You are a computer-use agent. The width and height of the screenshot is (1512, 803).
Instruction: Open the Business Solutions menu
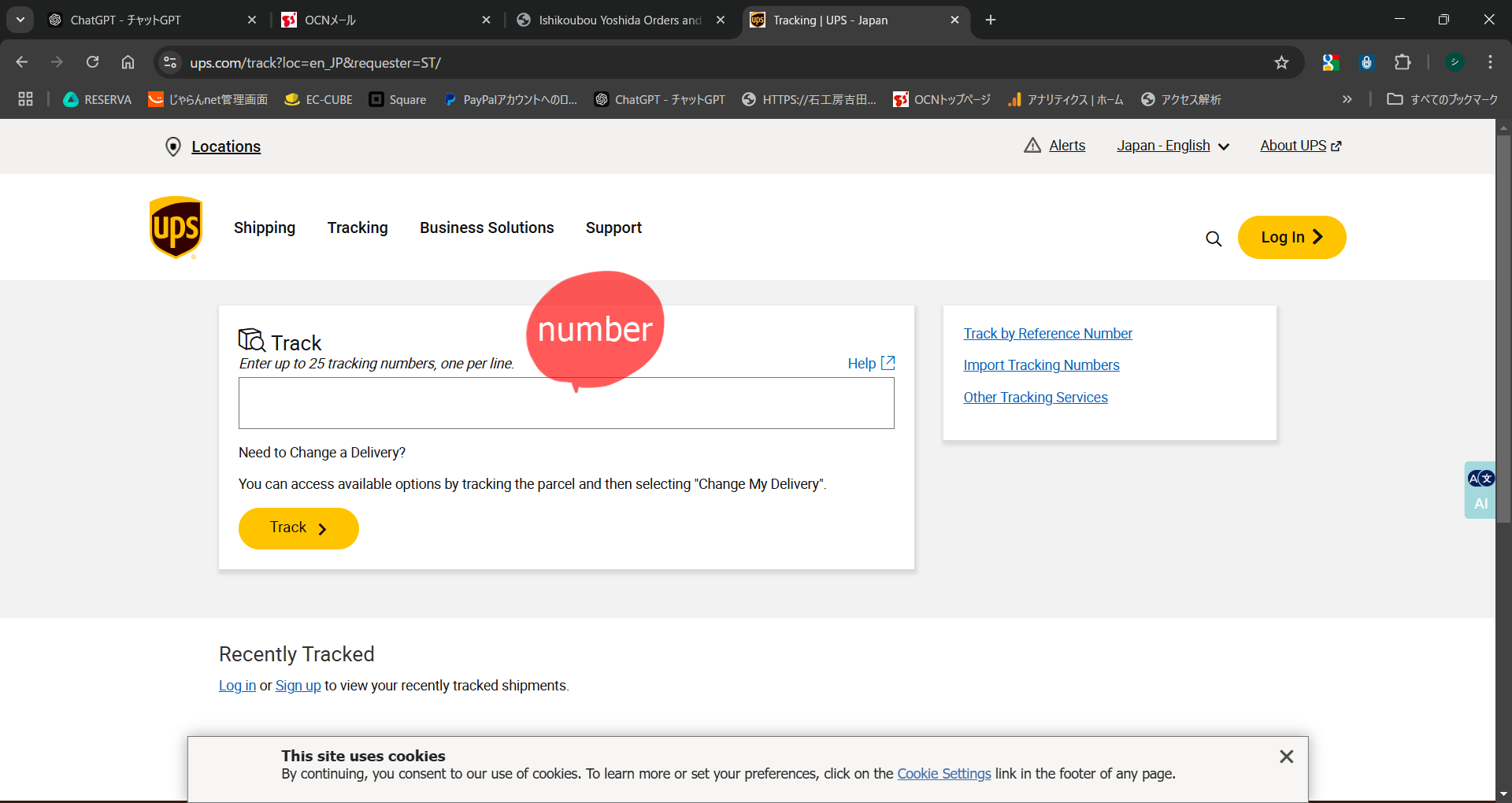pyautogui.click(x=487, y=228)
